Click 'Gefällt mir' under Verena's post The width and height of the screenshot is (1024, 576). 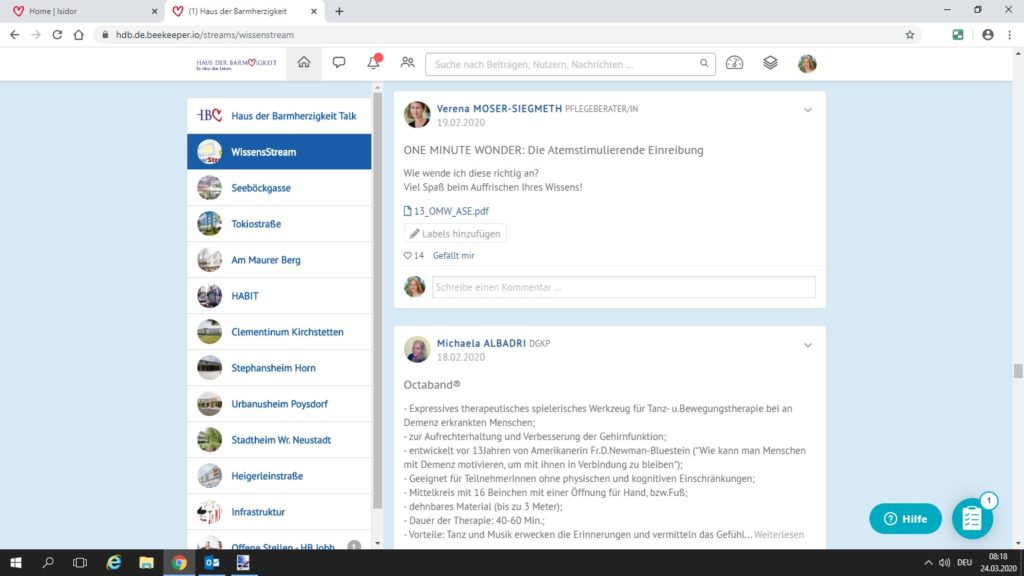click(453, 256)
